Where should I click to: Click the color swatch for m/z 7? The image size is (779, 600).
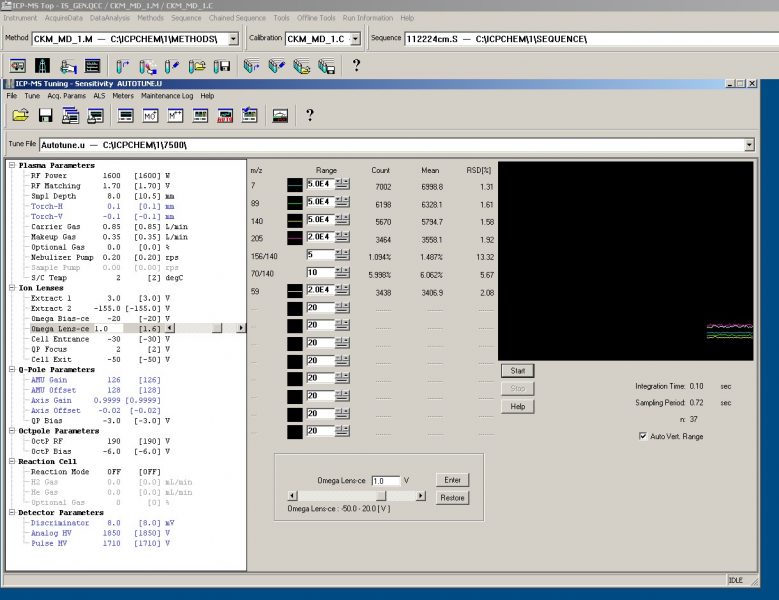(295, 185)
